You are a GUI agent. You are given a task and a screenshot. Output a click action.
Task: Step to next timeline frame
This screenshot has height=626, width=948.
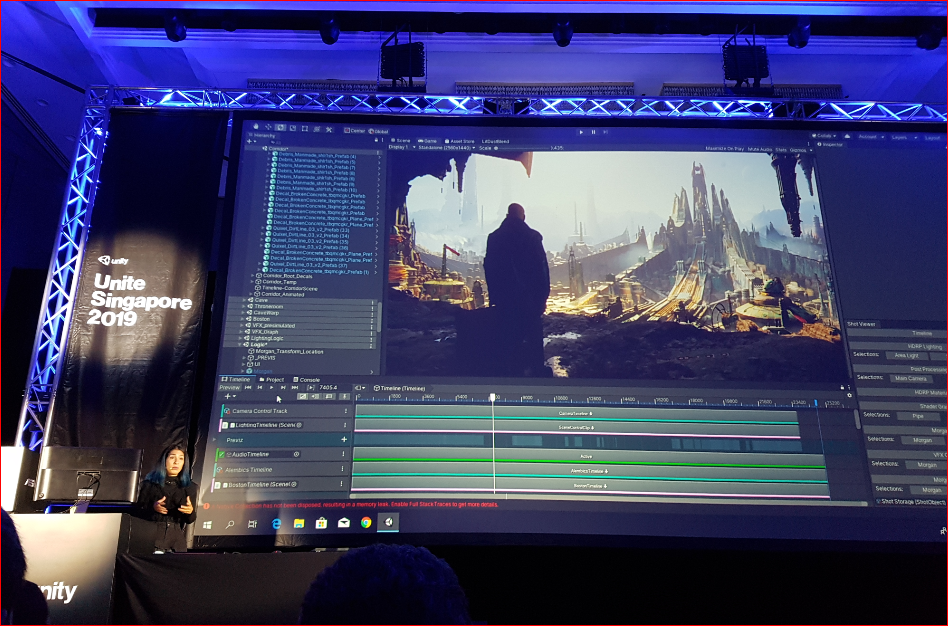[283, 388]
